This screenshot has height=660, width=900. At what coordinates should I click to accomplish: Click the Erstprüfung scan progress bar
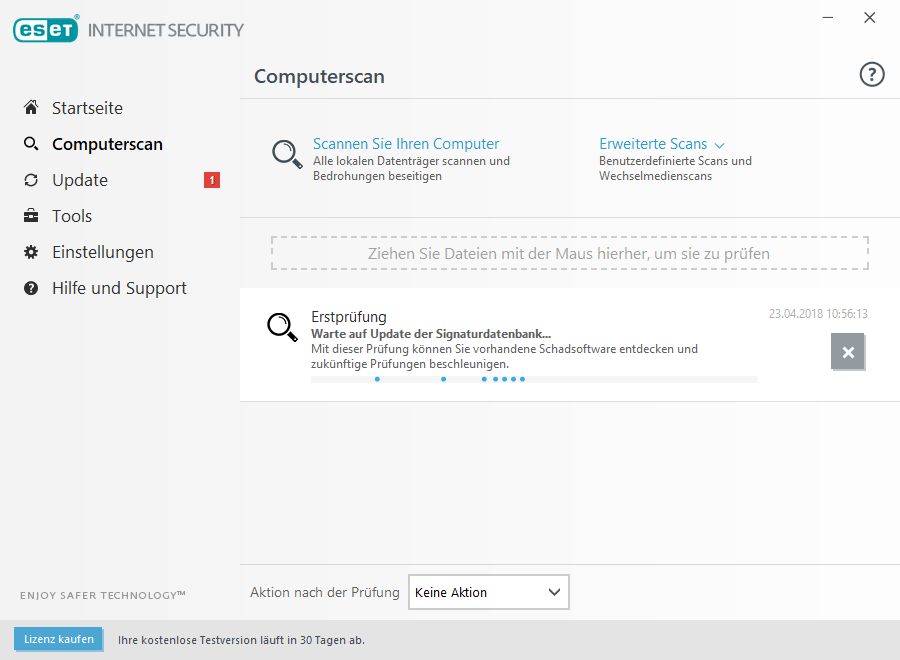coord(534,379)
